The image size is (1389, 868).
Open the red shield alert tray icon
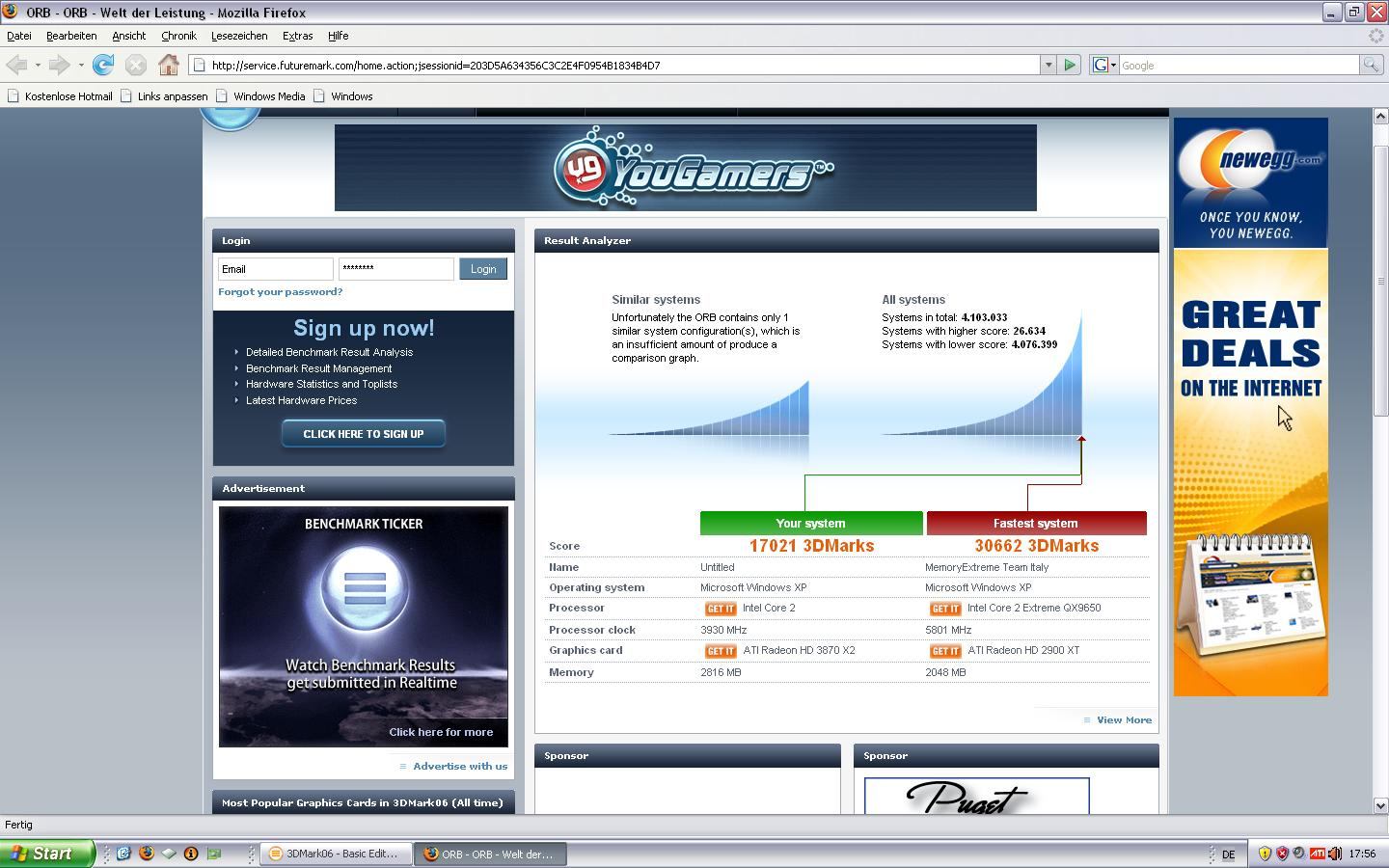pyautogui.click(x=1282, y=854)
